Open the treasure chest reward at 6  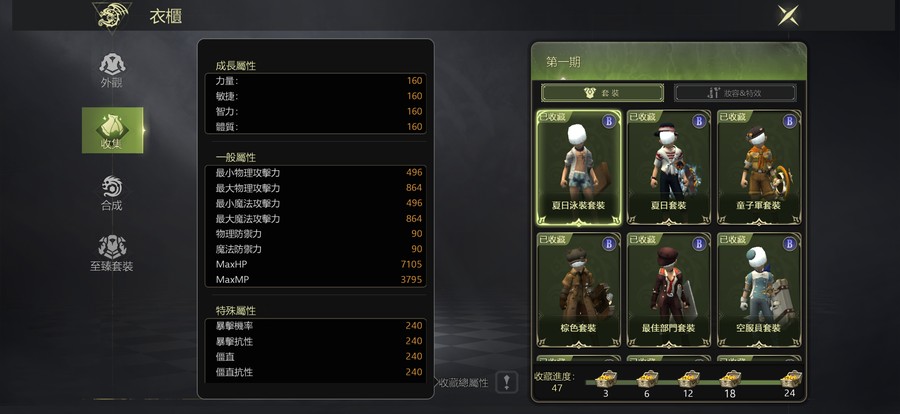(647, 379)
